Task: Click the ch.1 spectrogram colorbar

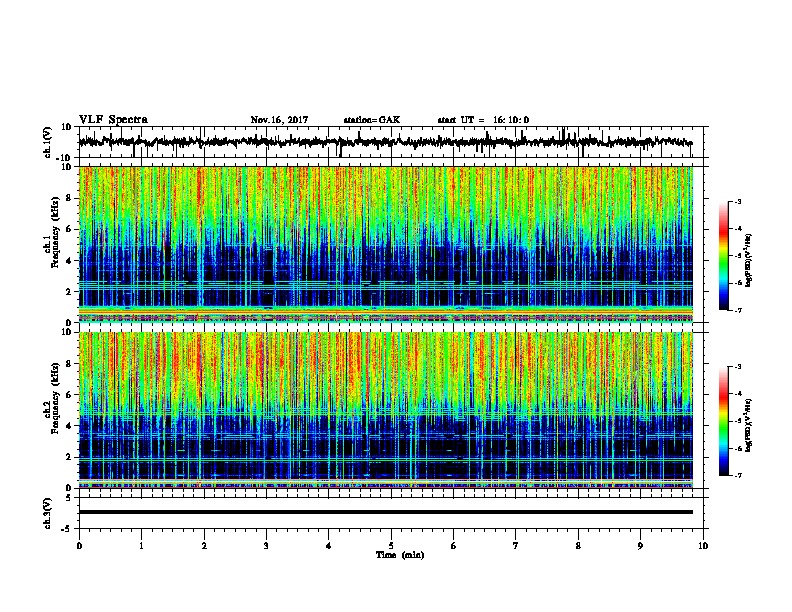Action: pos(723,256)
